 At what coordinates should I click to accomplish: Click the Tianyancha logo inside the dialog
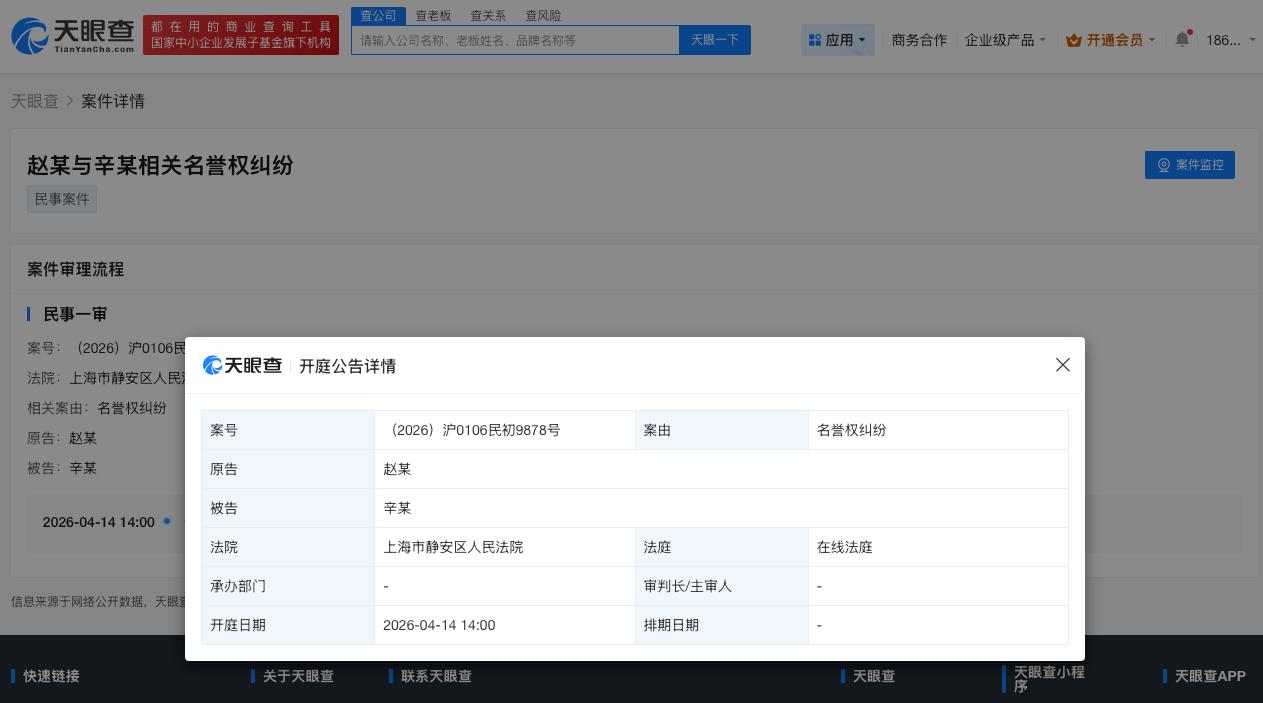click(242, 366)
